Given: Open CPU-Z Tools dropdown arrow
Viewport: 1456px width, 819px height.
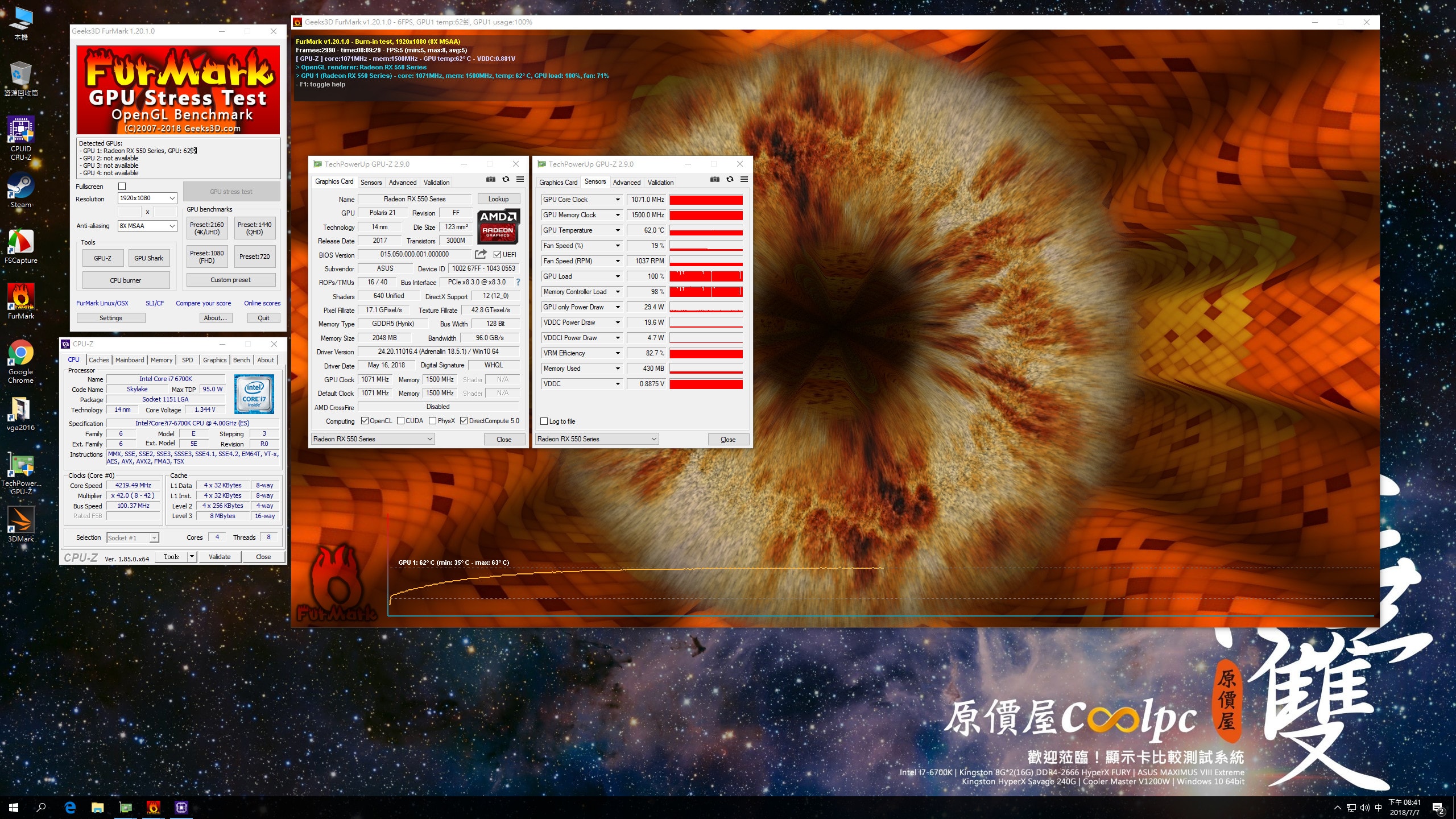Looking at the screenshot, I should (192, 557).
